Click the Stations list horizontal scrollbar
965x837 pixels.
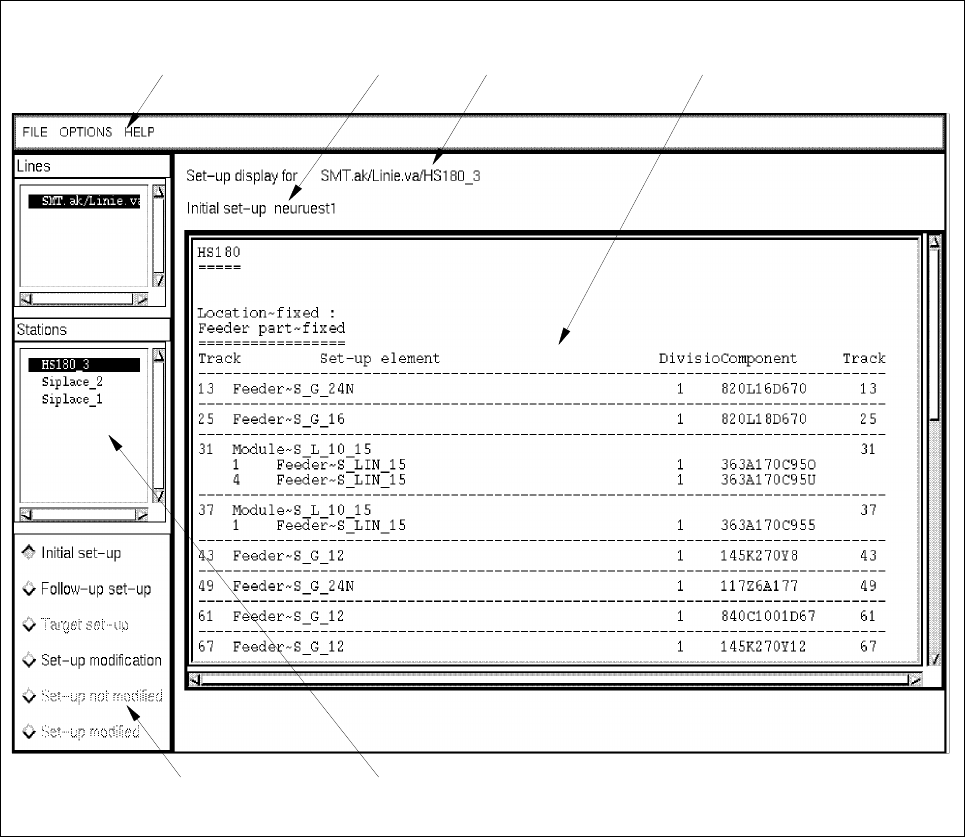click(84, 515)
